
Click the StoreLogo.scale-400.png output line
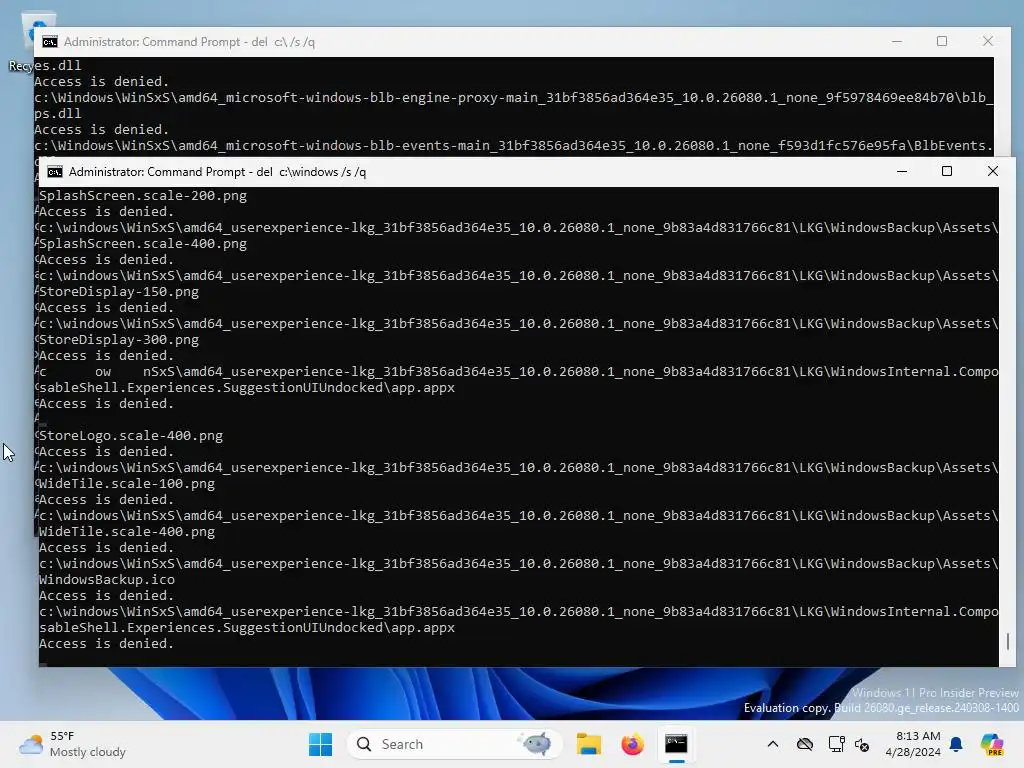click(131, 436)
